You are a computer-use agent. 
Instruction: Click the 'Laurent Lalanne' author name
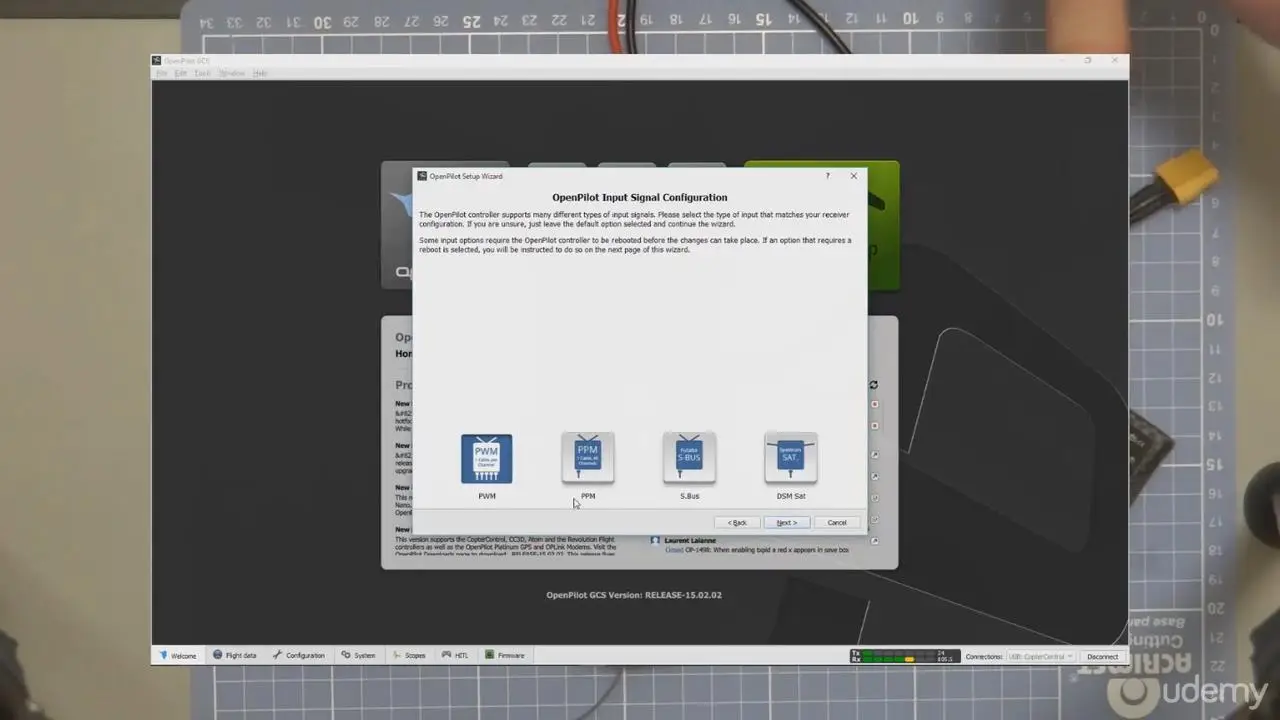(690, 541)
